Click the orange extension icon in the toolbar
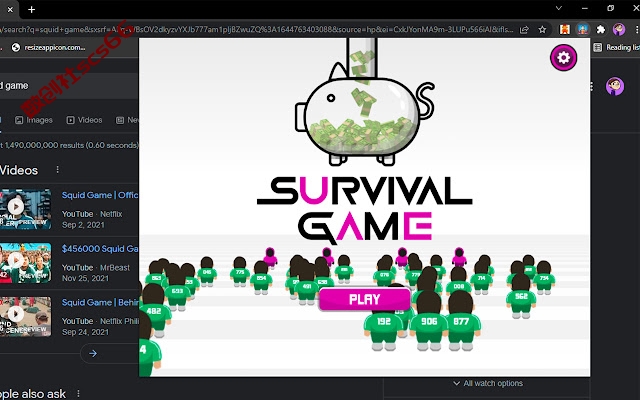The image size is (640, 400). click(564, 29)
